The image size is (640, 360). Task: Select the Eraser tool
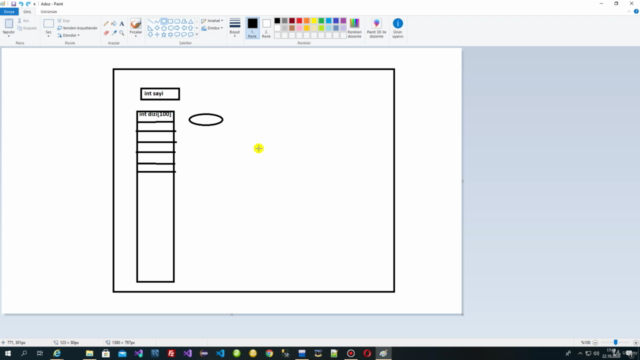(x=106, y=33)
